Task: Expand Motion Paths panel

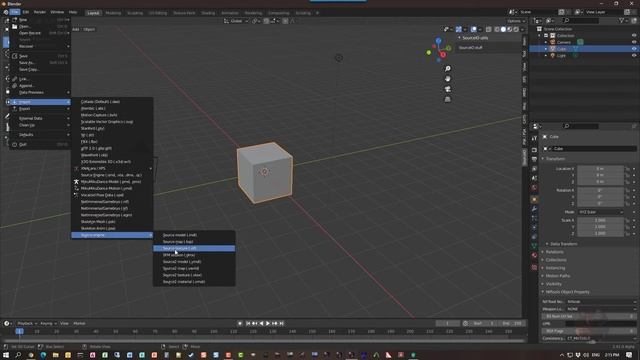Action: 557,276
